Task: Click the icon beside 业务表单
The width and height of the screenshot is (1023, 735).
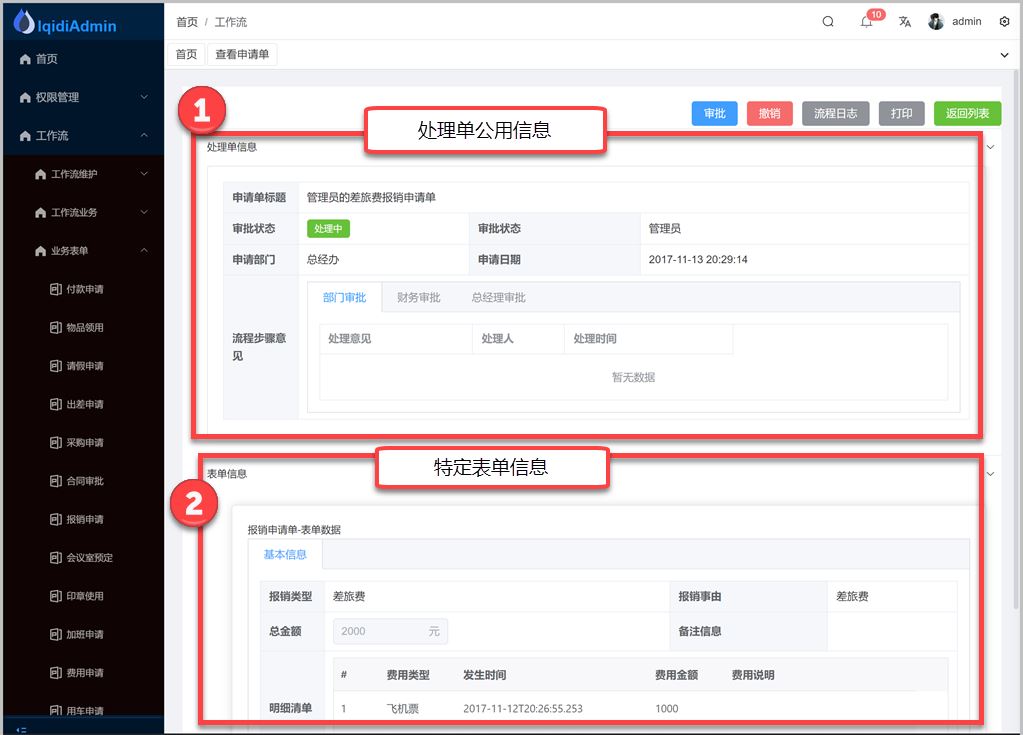Action: tap(40, 251)
